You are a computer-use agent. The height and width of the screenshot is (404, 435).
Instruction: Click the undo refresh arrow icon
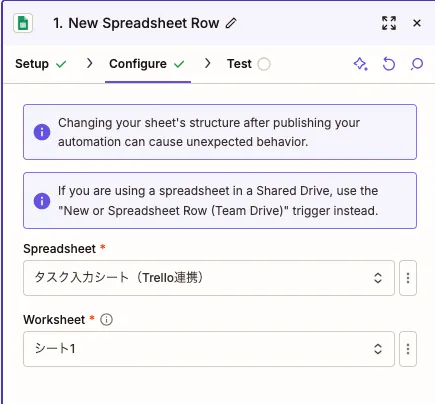pyautogui.click(x=389, y=64)
